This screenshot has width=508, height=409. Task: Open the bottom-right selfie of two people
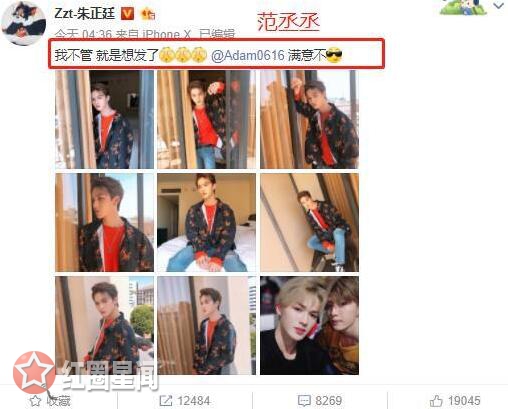309,325
